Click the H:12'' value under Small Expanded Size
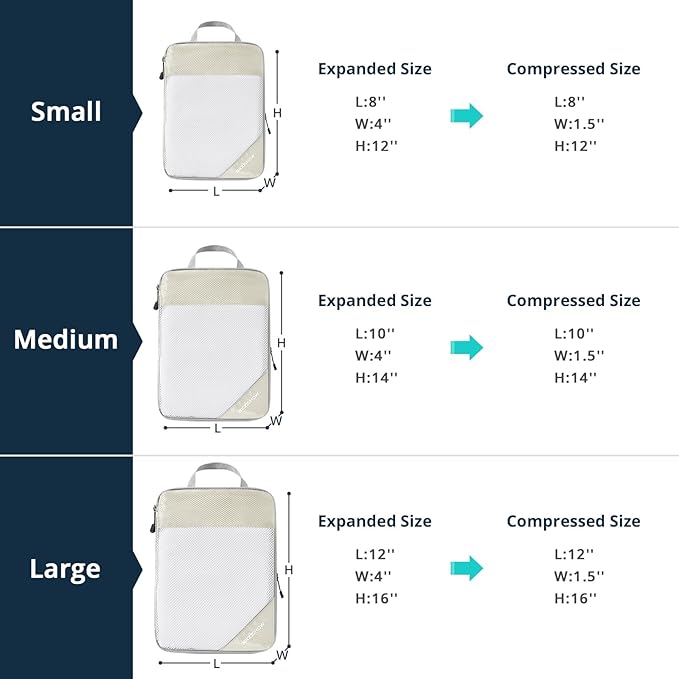679x679 pixels. [x=376, y=146]
